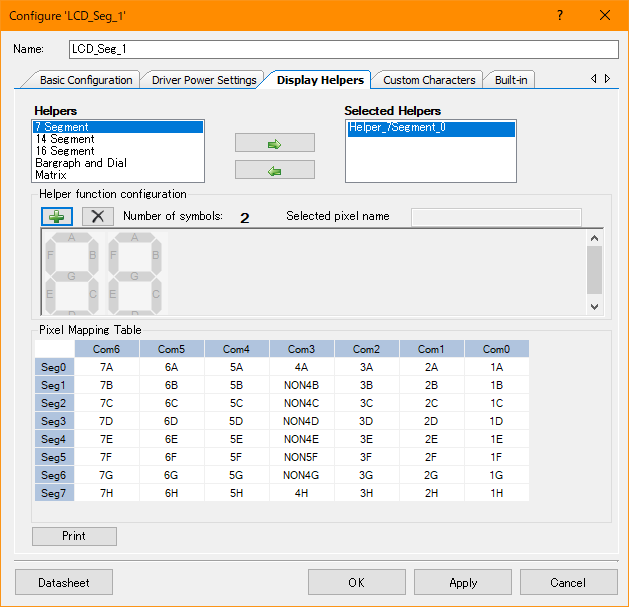Click the Com6 column header
The image size is (629, 607).
pyautogui.click(x=107, y=349)
